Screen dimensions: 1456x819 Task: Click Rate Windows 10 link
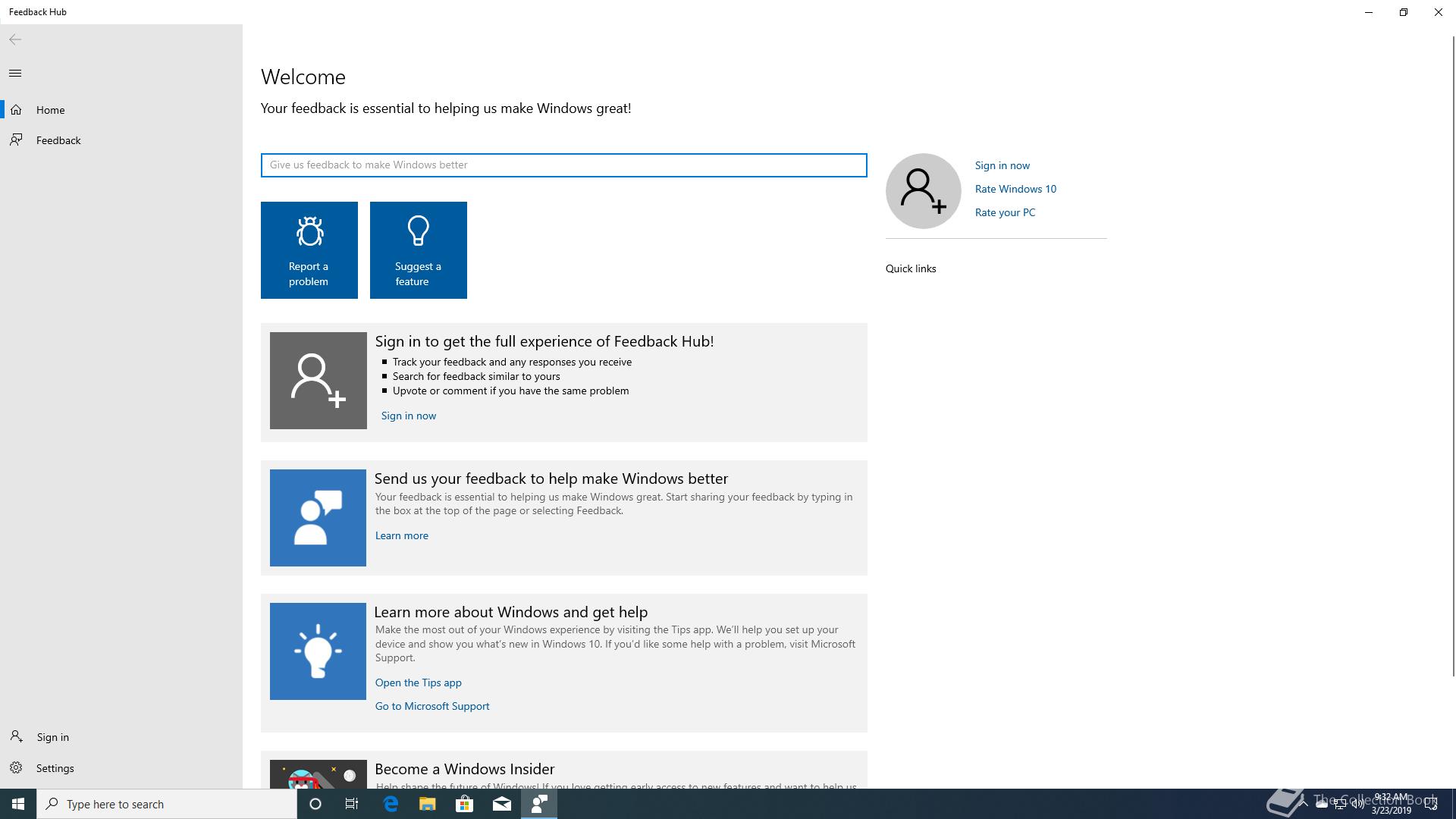[x=1015, y=189]
